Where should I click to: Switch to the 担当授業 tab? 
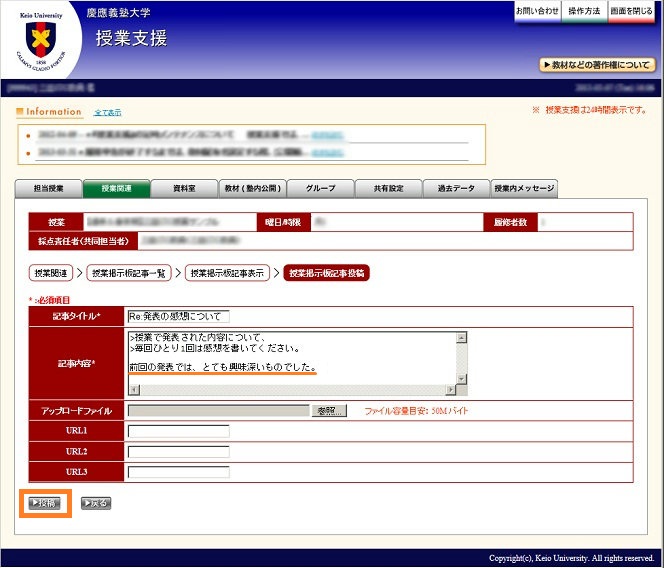(49, 188)
